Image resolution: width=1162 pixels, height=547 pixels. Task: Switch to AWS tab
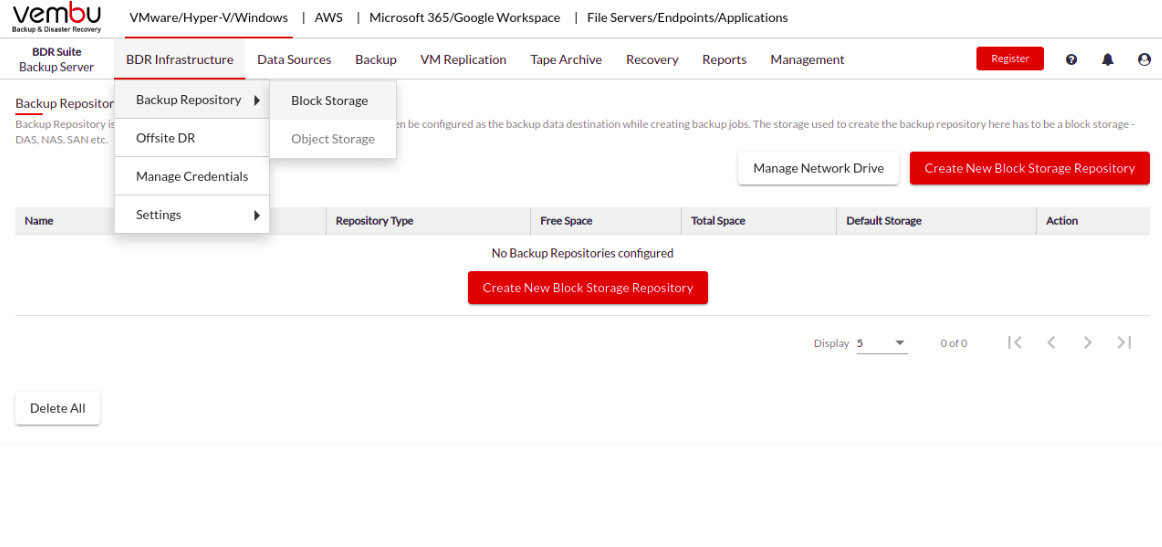pyautogui.click(x=329, y=18)
